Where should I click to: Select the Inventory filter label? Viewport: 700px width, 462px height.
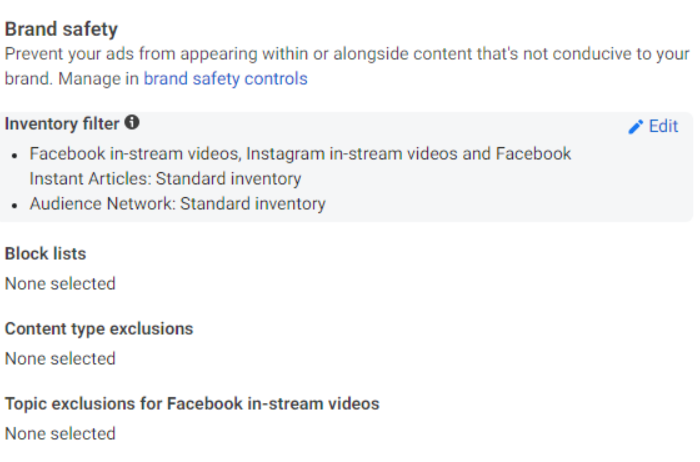click(62, 124)
